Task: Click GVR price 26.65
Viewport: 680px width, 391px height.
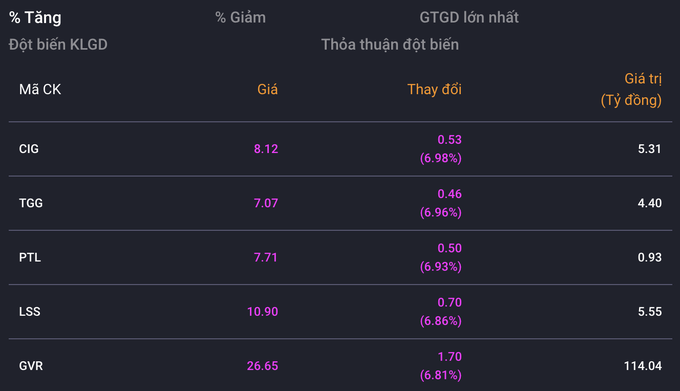Action: (x=262, y=366)
